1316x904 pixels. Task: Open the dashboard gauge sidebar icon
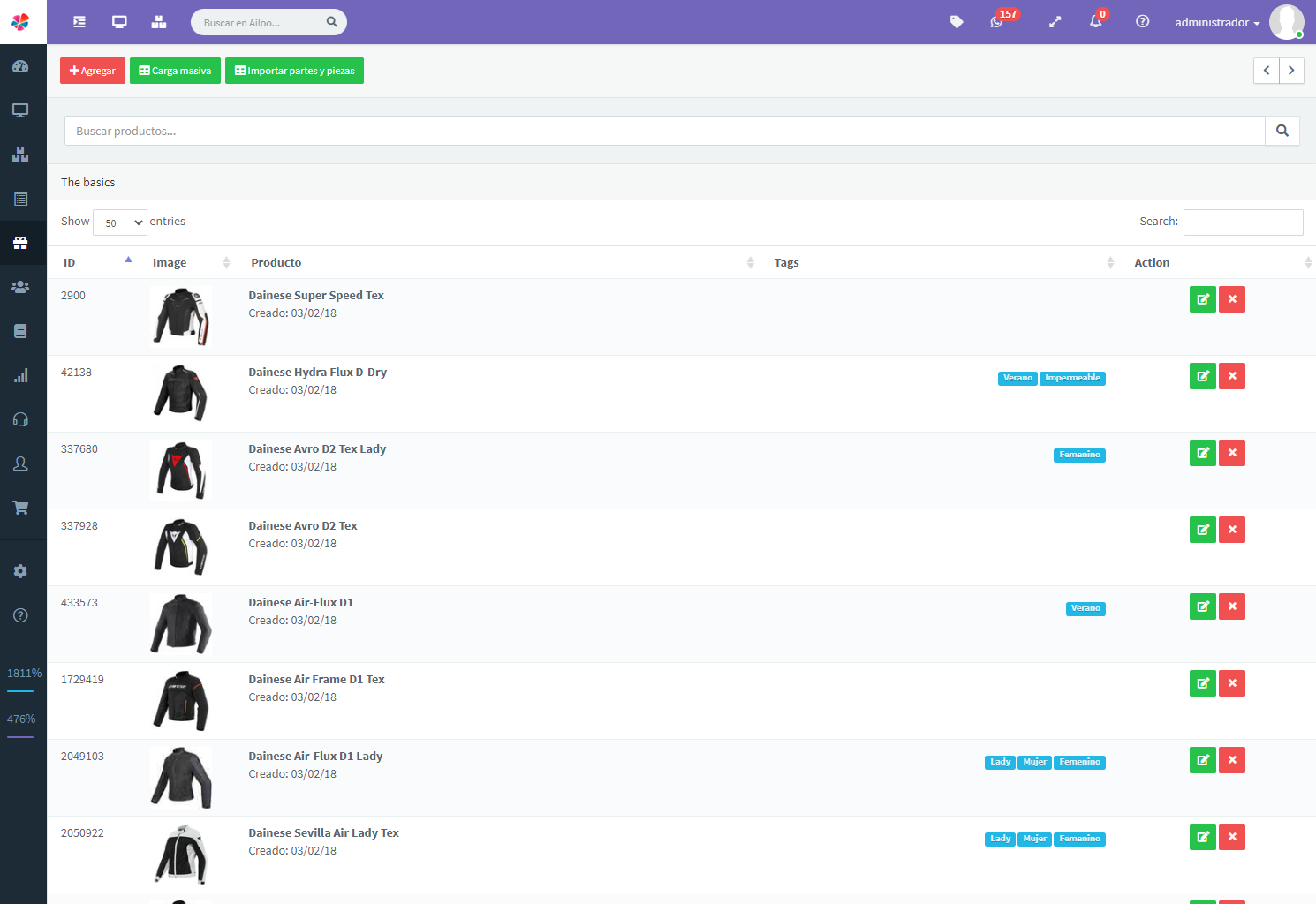pyautogui.click(x=20, y=66)
